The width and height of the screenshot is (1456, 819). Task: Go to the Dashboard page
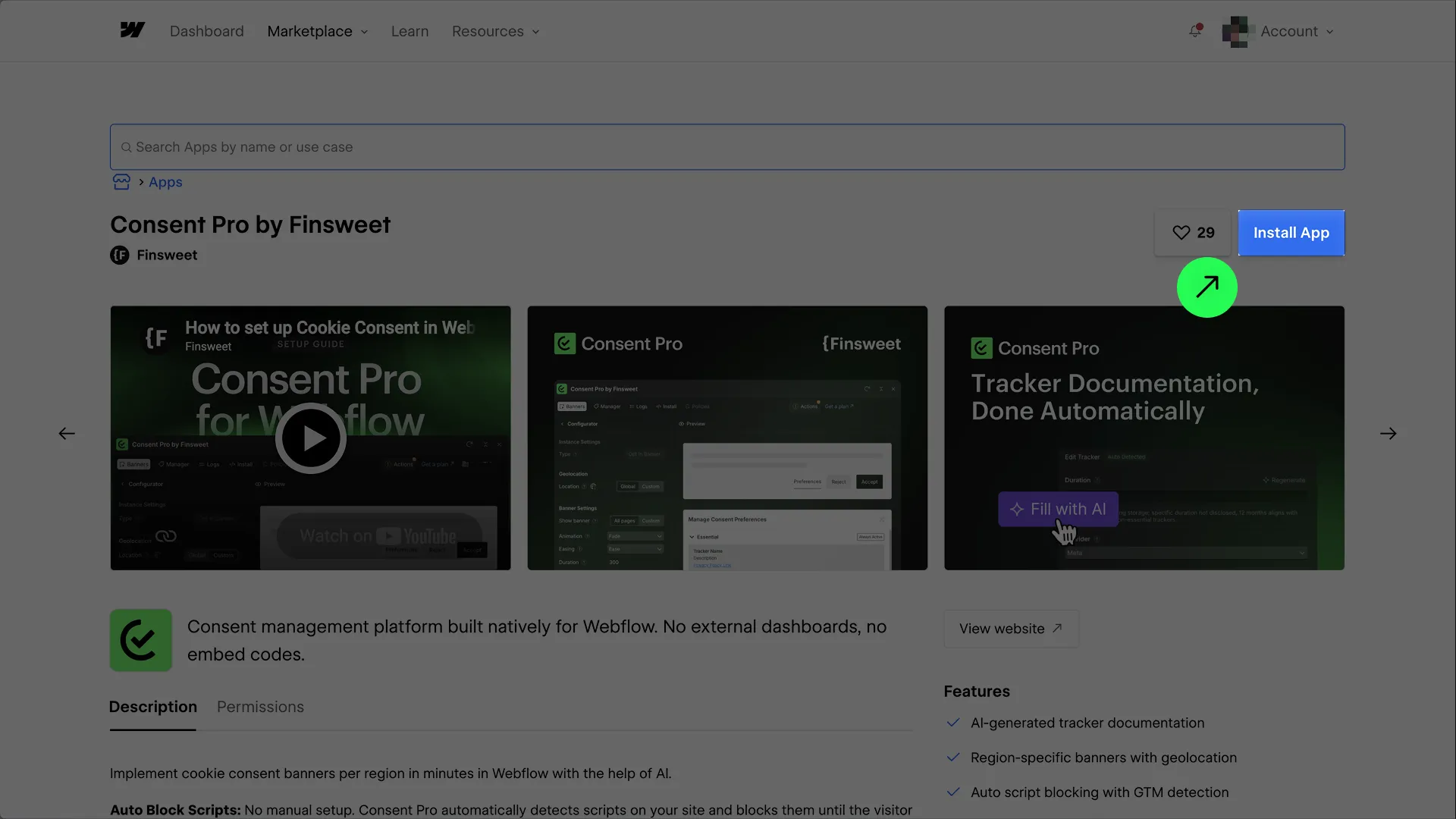[x=207, y=31]
